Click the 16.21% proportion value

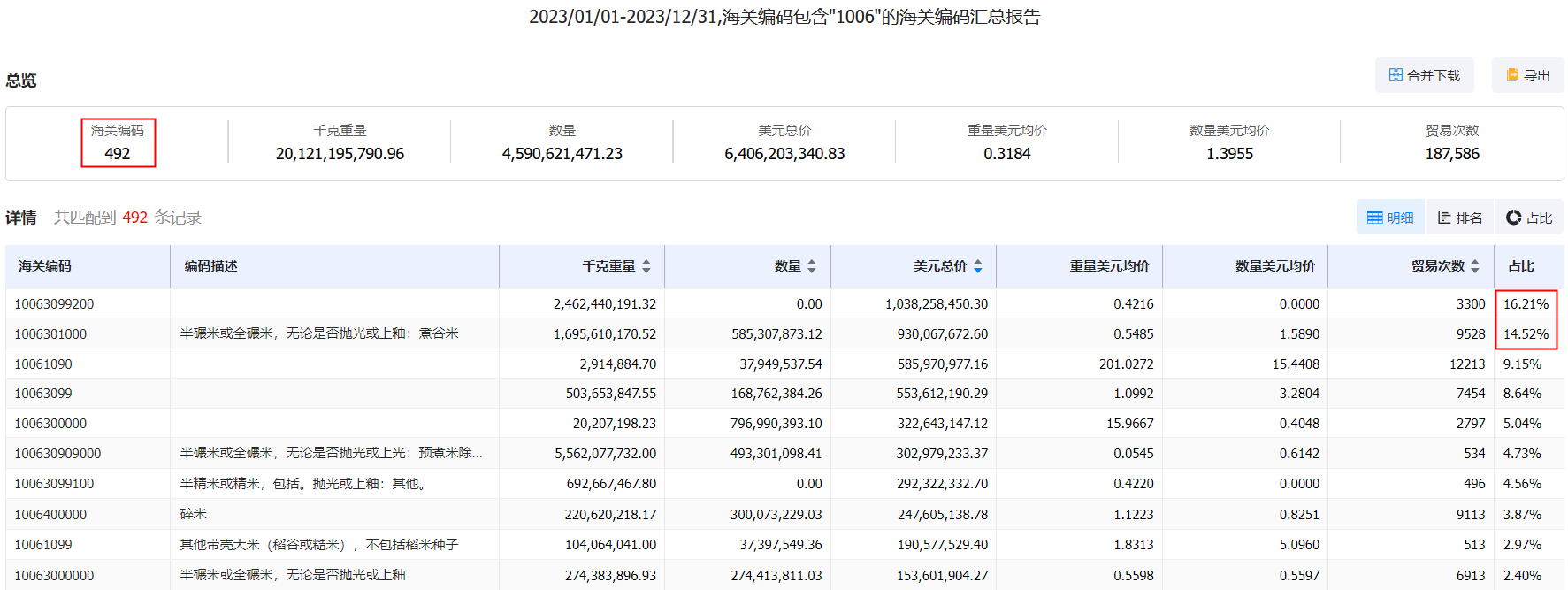(1526, 304)
